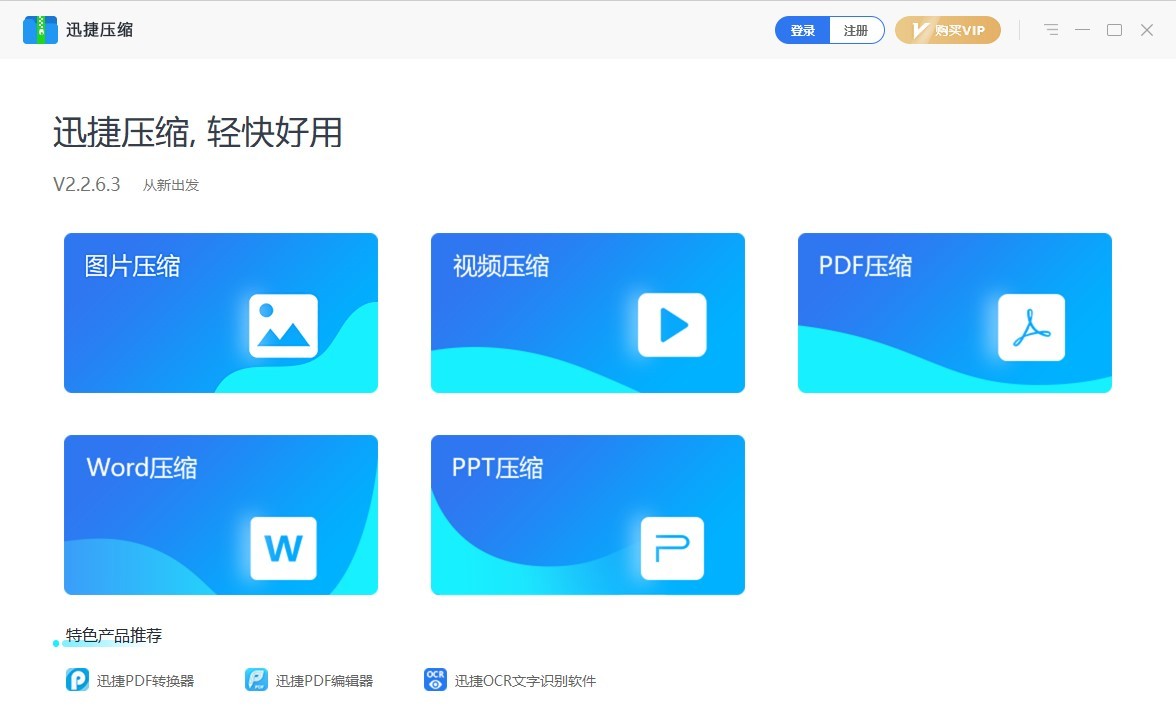Click the play icon on the 视频压缩 card
This screenshot has width=1176, height=716.
[672, 325]
